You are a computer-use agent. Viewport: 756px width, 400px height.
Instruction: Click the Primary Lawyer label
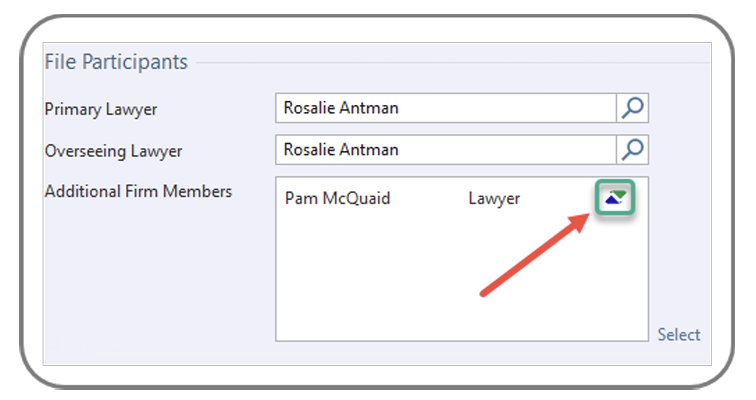[101, 109]
